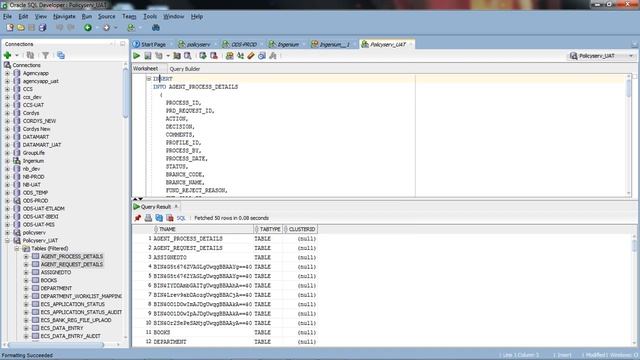Switch to the Ingenium worksheet tab

284,44
